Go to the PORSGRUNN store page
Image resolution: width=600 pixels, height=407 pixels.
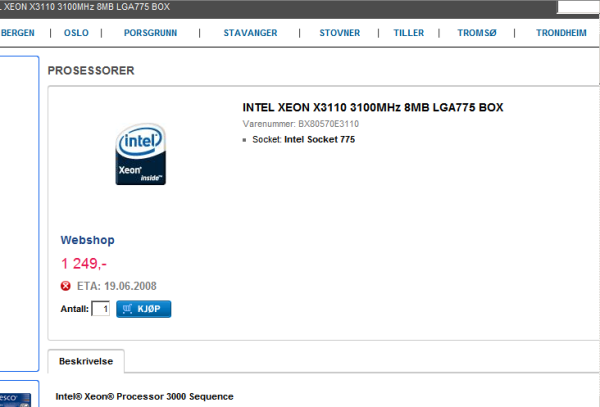[x=150, y=33]
